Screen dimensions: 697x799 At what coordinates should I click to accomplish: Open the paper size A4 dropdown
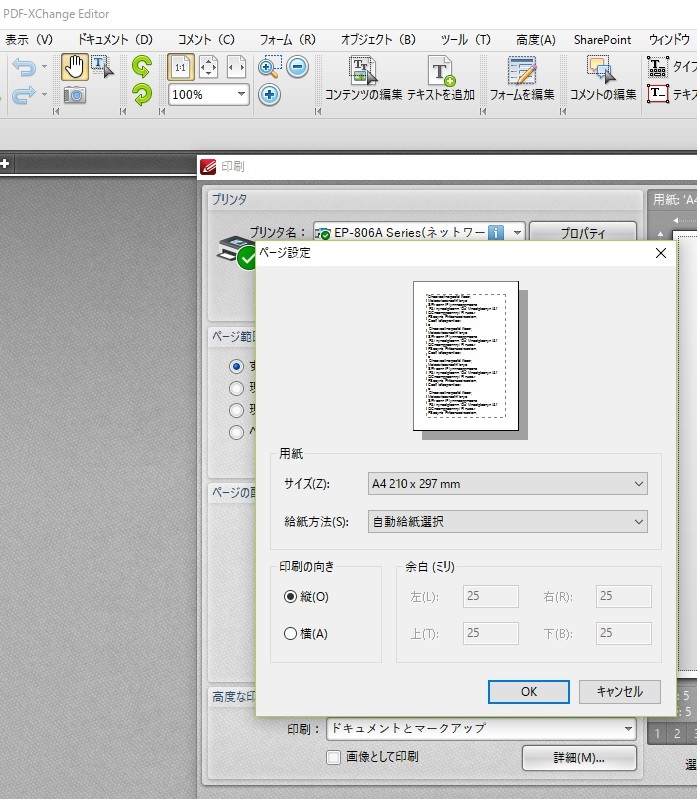(505, 484)
